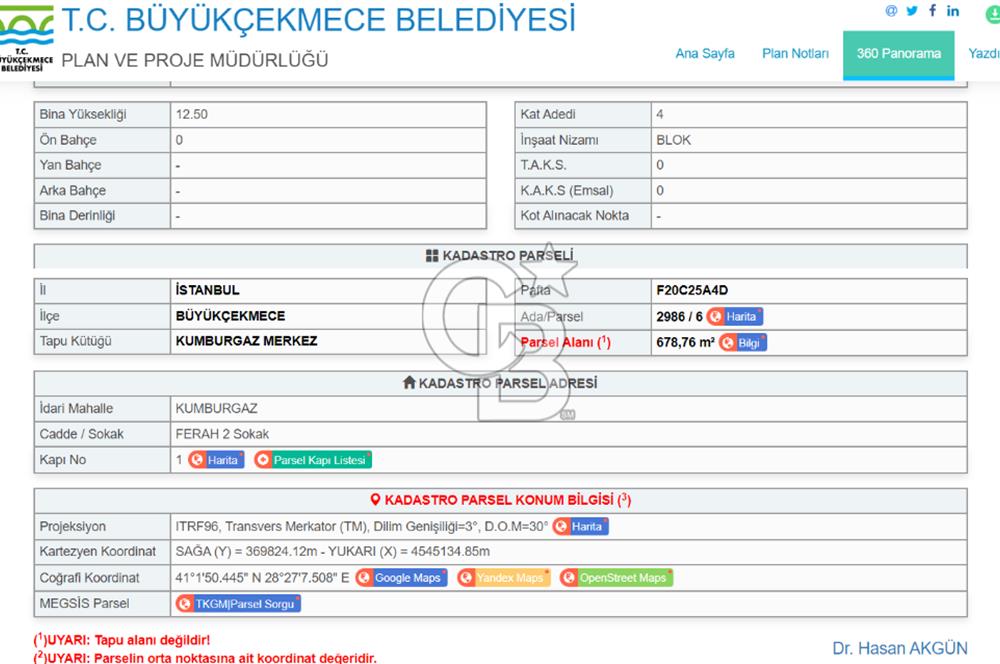Screen dimensions: 1000x664
Task: Open Harita button in Kapı No row
Action: [x=216, y=460]
